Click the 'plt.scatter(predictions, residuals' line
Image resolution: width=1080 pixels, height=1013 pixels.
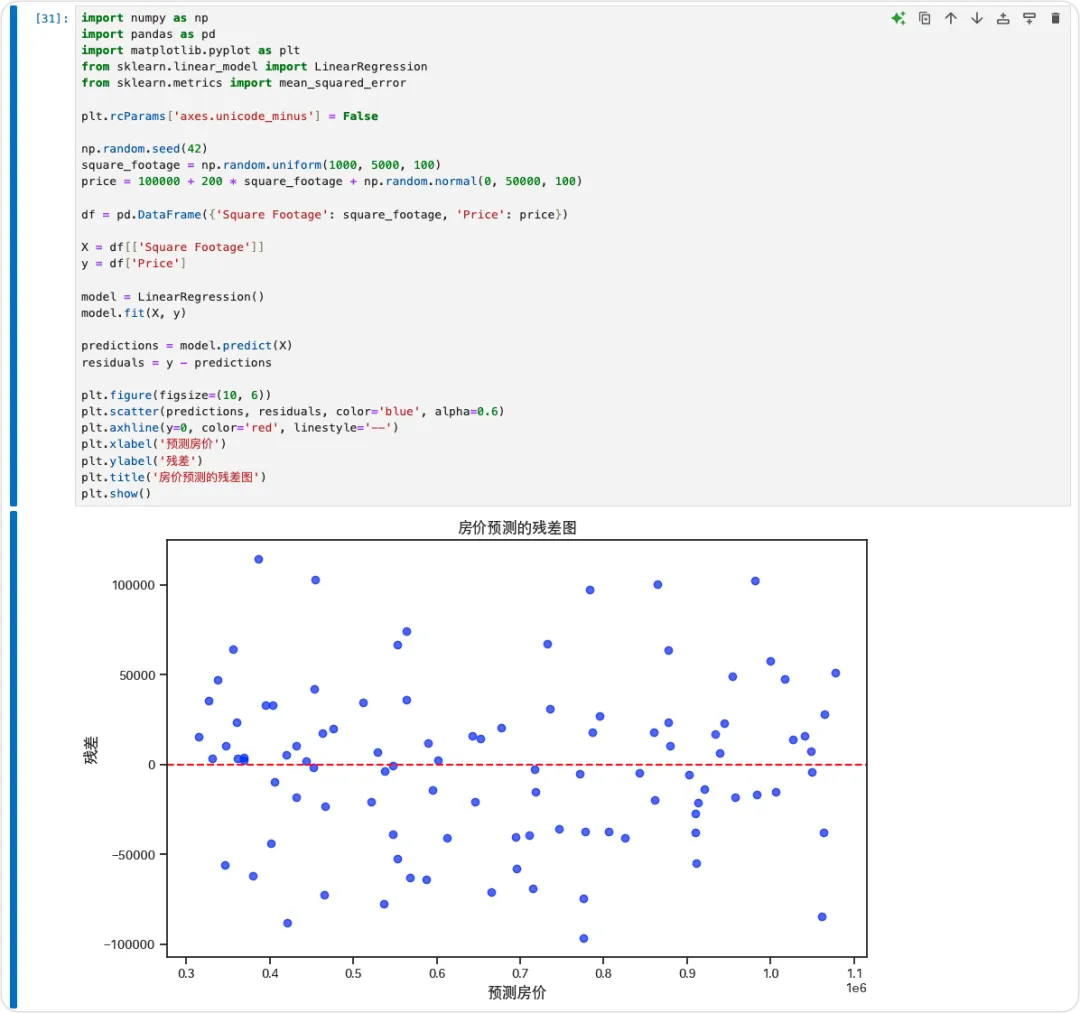tap(293, 412)
